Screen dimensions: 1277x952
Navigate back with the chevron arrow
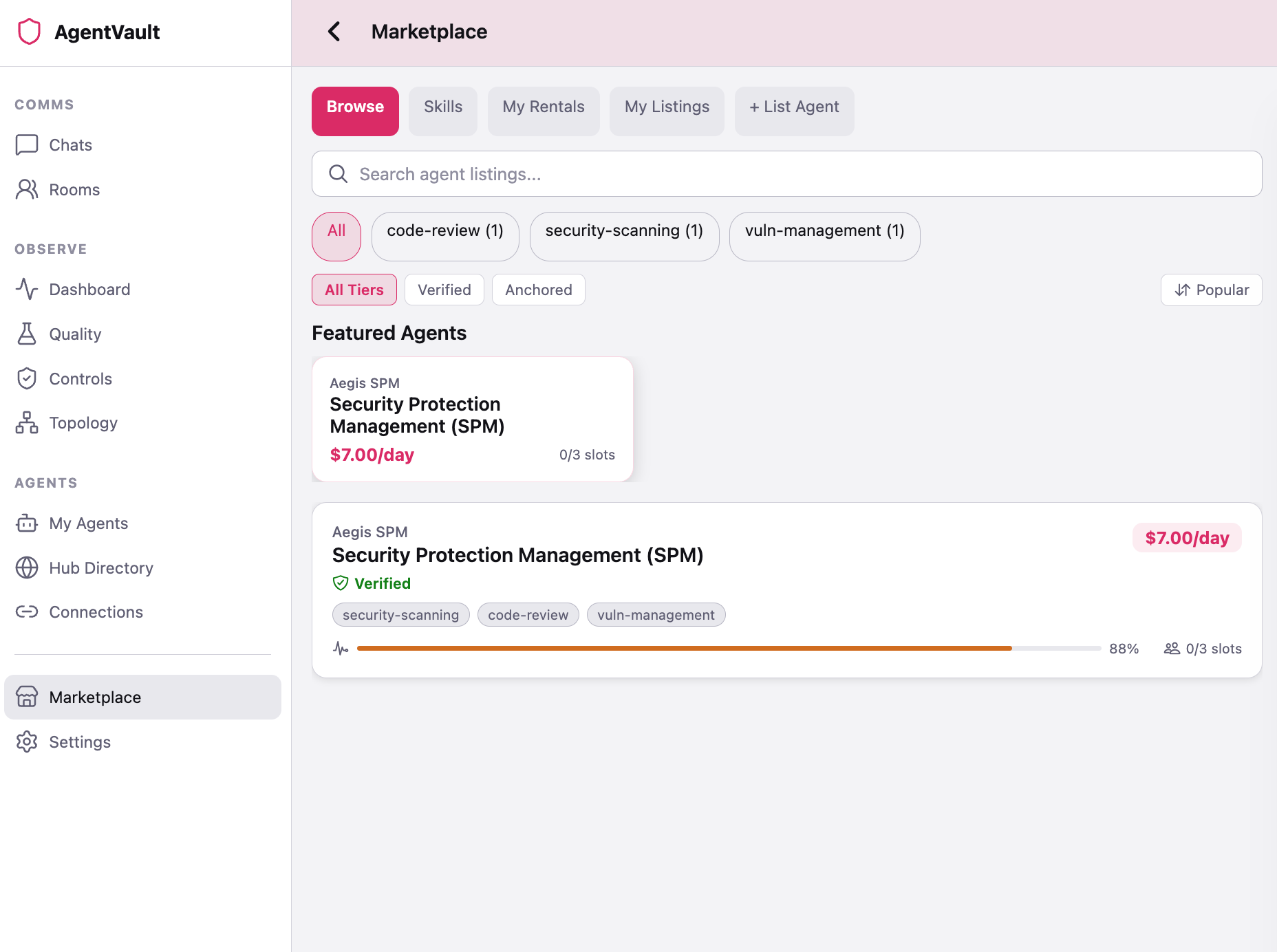(x=335, y=32)
